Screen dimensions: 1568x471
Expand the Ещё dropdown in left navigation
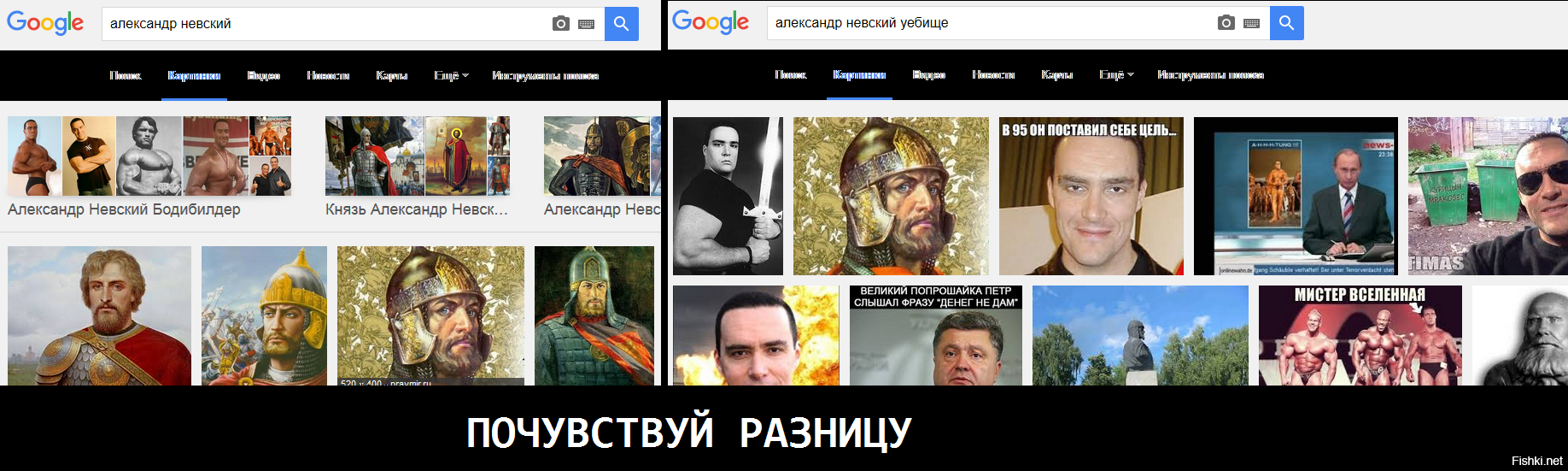pyautogui.click(x=451, y=76)
